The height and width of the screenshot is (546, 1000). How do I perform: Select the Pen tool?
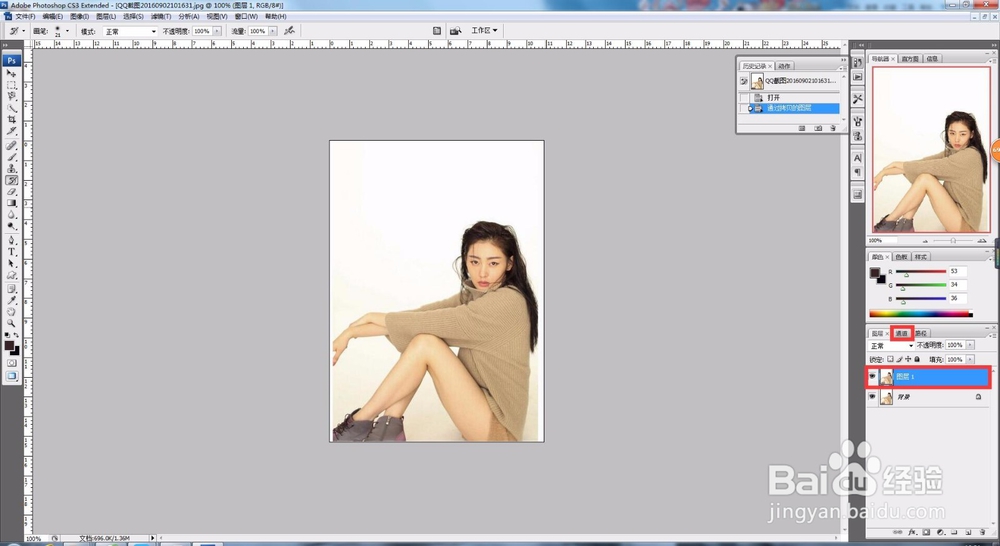(11, 240)
